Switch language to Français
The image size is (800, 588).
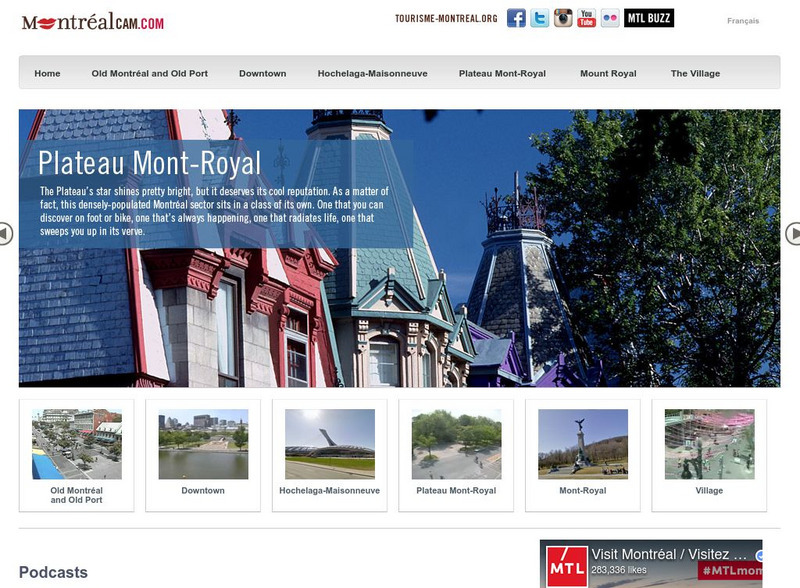(x=743, y=20)
